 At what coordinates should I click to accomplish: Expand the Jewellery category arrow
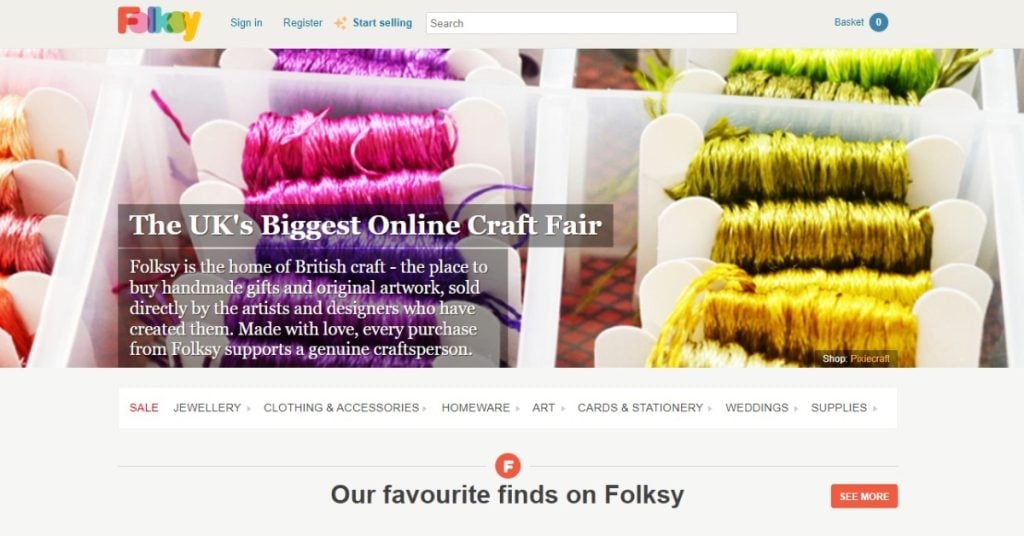(249, 409)
